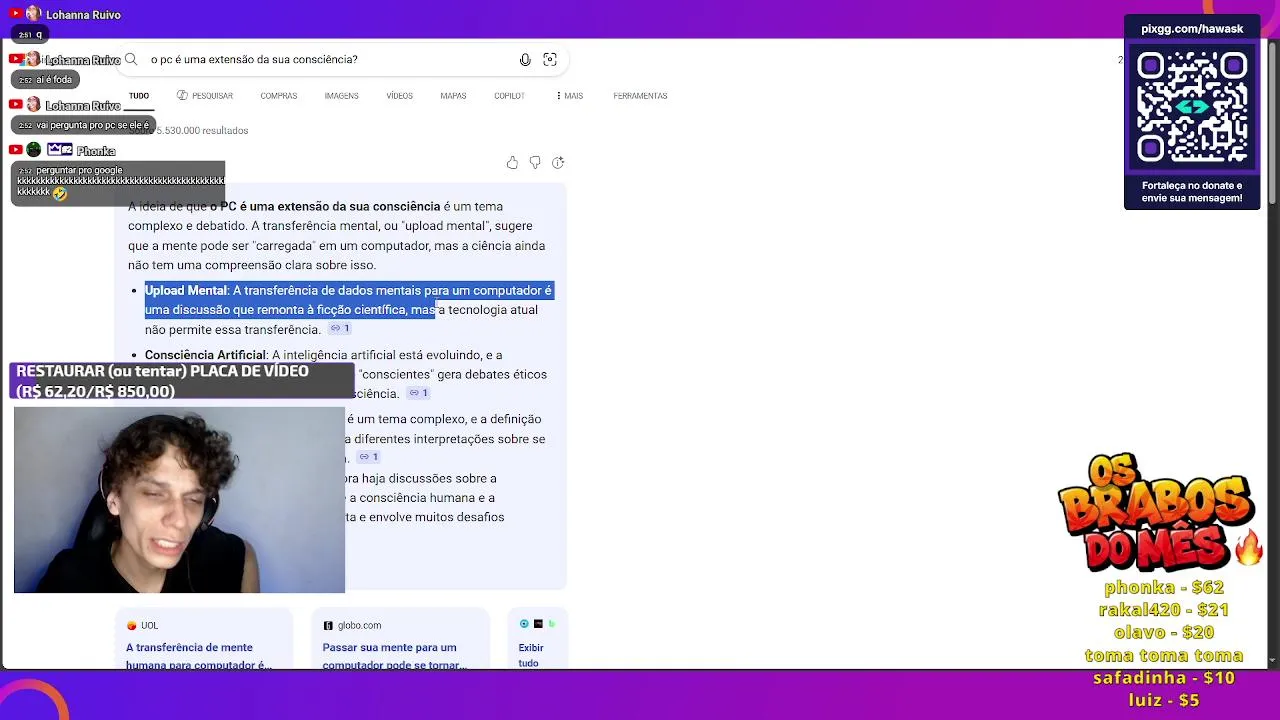1280x720 pixels.
Task: Open the IMAGENS tab
Action: click(x=341, y=96)
